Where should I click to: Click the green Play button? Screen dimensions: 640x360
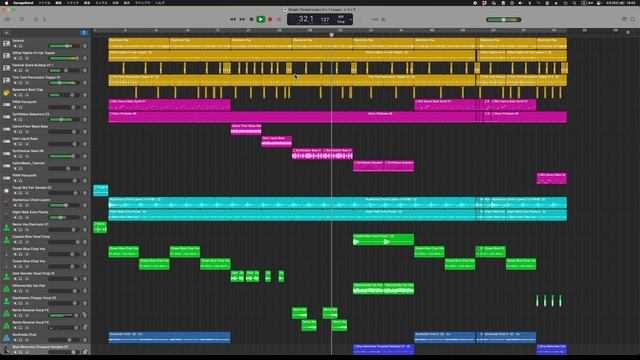point(260,19)
